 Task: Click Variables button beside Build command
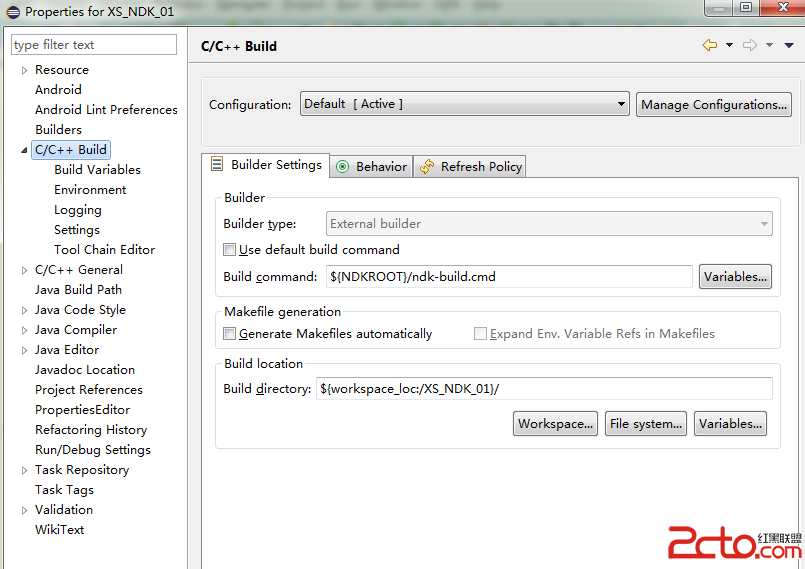click(x=735, y=277)
